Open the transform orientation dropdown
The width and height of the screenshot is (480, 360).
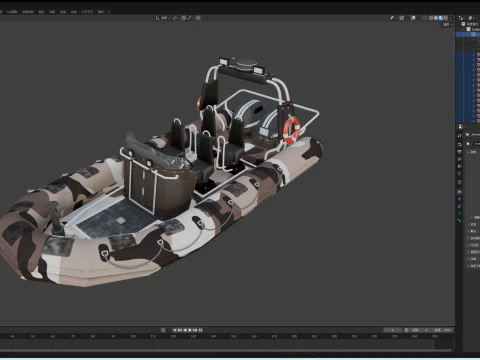click(x=164, y=18)
